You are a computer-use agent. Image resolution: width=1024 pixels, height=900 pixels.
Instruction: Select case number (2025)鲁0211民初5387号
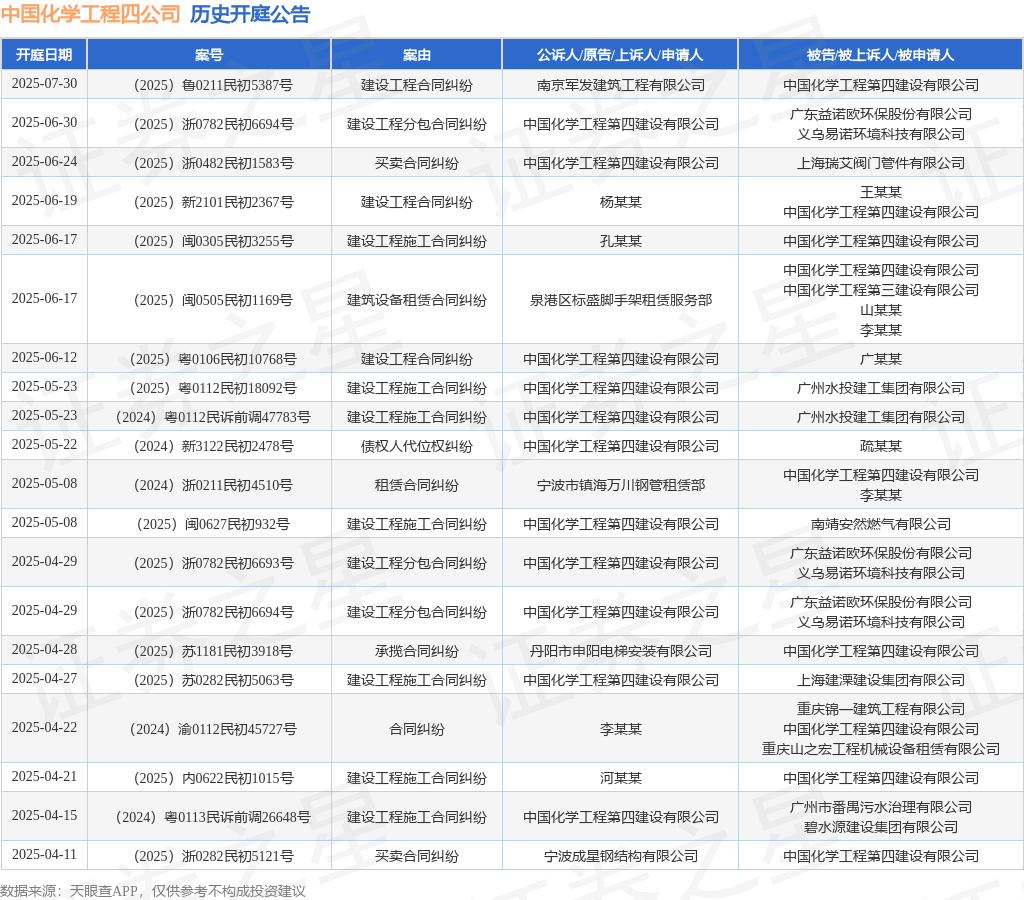[x=214, y=85]
